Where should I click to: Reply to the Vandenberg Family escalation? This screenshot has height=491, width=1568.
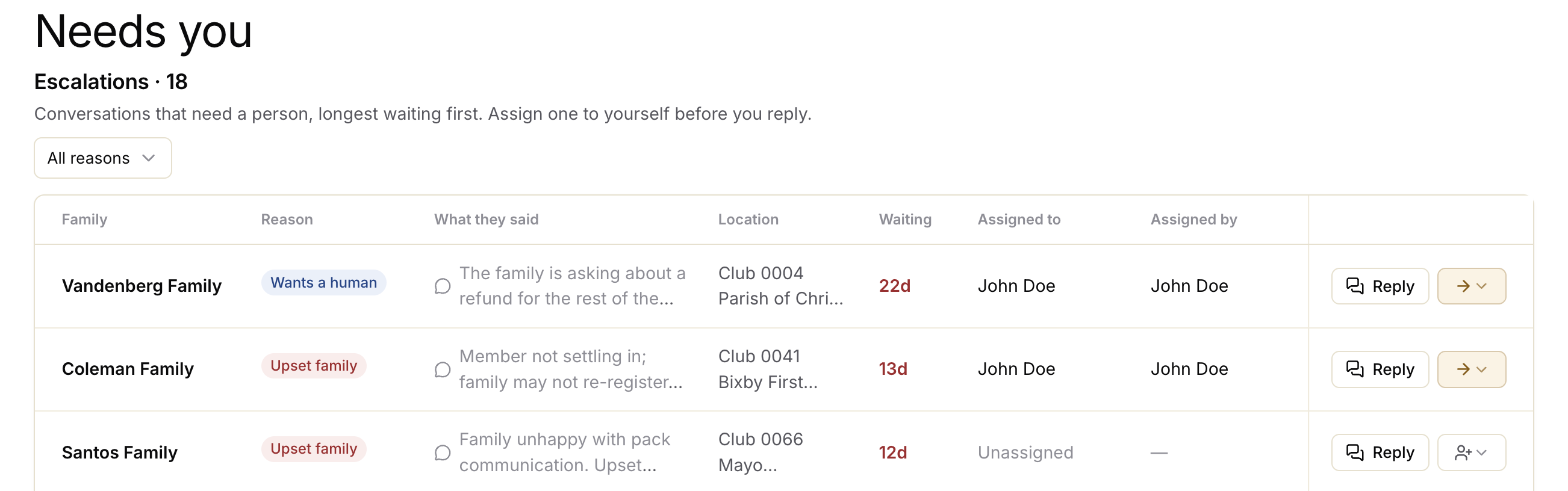coord(1380,286)
